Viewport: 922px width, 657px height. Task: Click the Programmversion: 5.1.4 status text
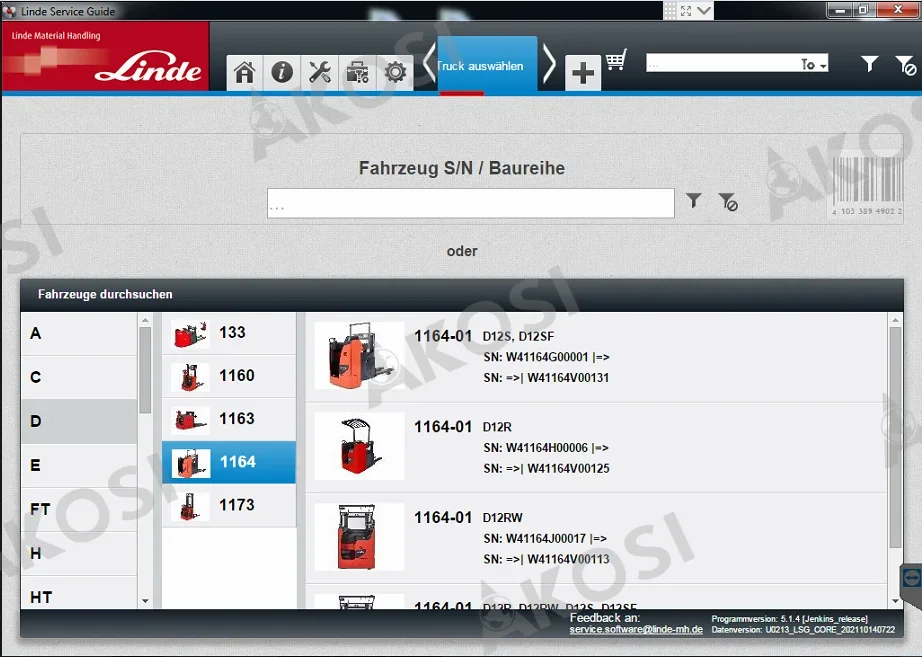tap(790, 619)
